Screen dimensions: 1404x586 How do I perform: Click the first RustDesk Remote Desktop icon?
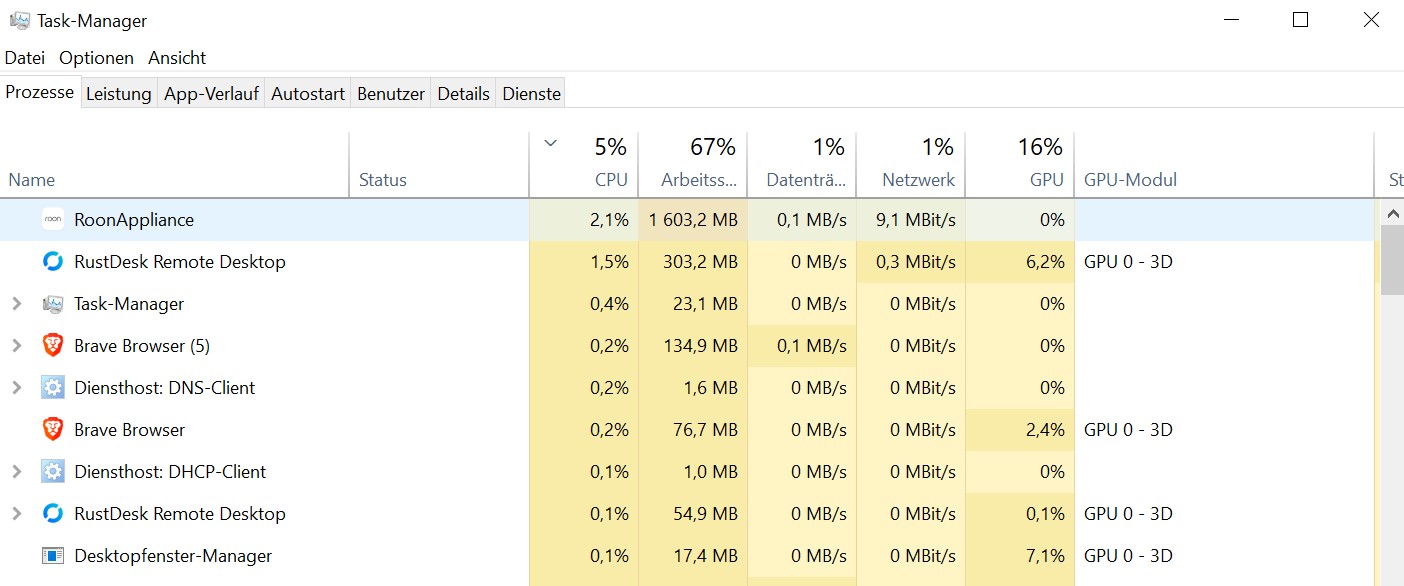coord(53,262)
